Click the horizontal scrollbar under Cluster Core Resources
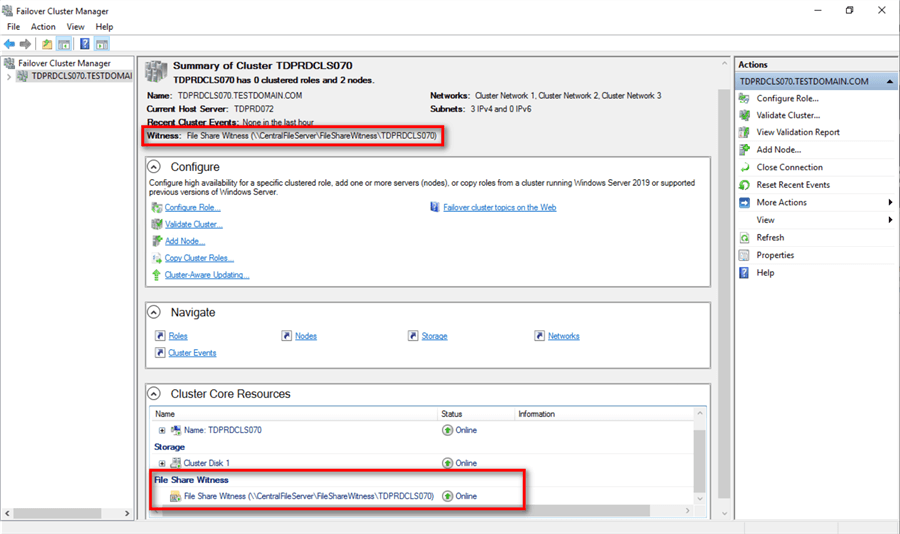The image size is (900, 534). pyautogui.click(x=400, y=511)
